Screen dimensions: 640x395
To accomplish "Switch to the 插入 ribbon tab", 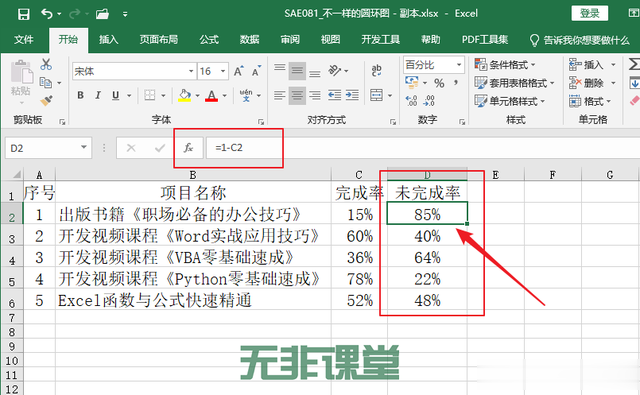I will [109, 40].
